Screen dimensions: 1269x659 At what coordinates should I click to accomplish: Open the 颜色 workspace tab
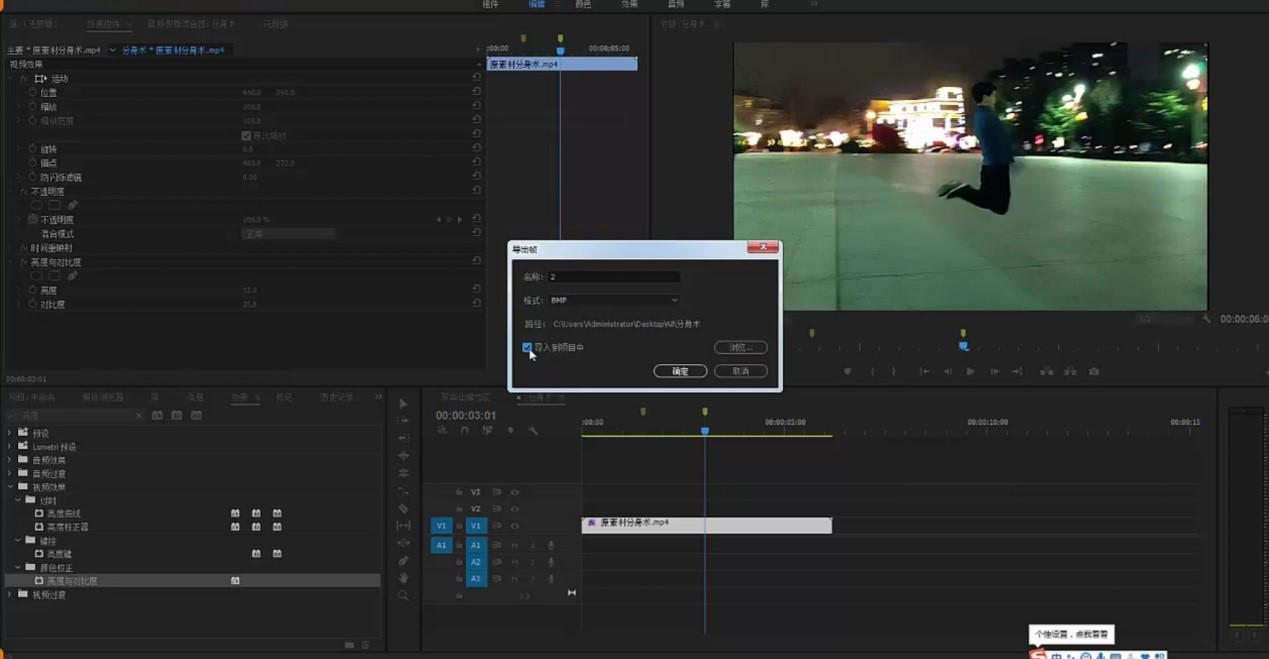point(583,5)
